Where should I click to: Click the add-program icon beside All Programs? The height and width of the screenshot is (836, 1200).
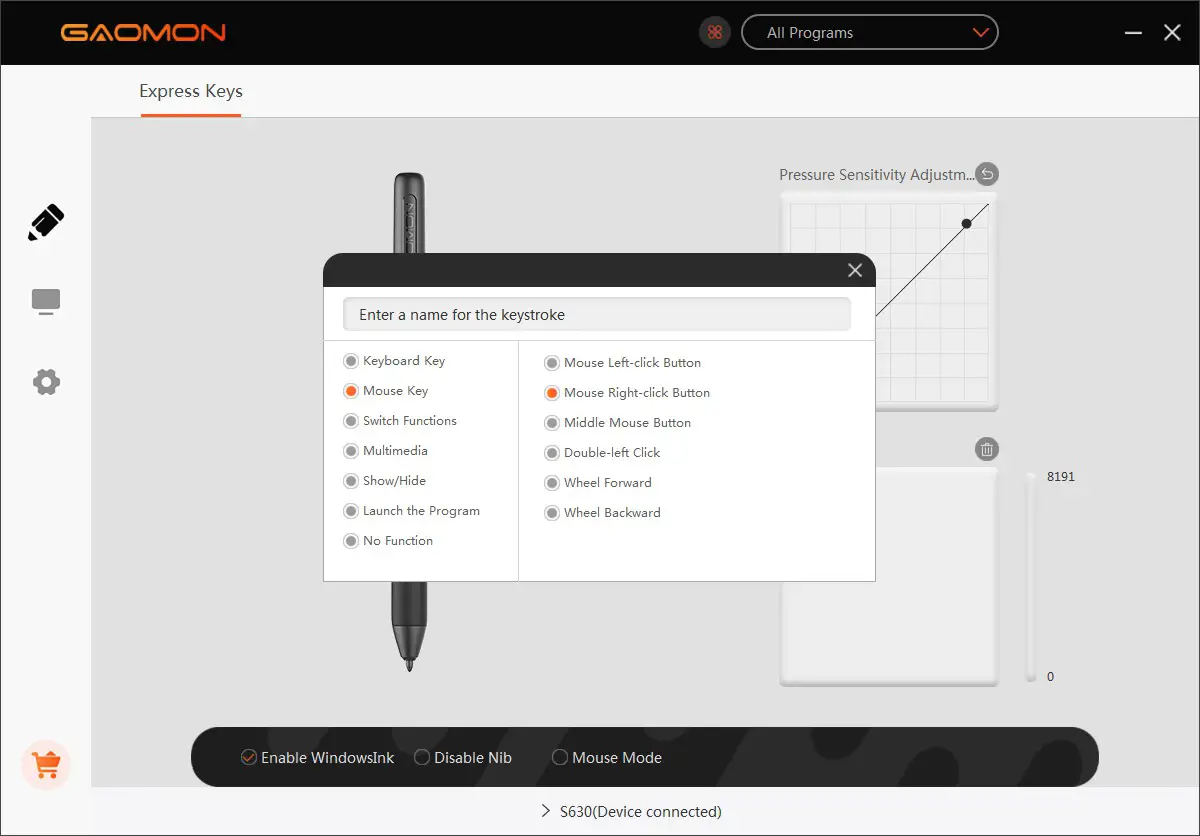[x=714, y=32]
